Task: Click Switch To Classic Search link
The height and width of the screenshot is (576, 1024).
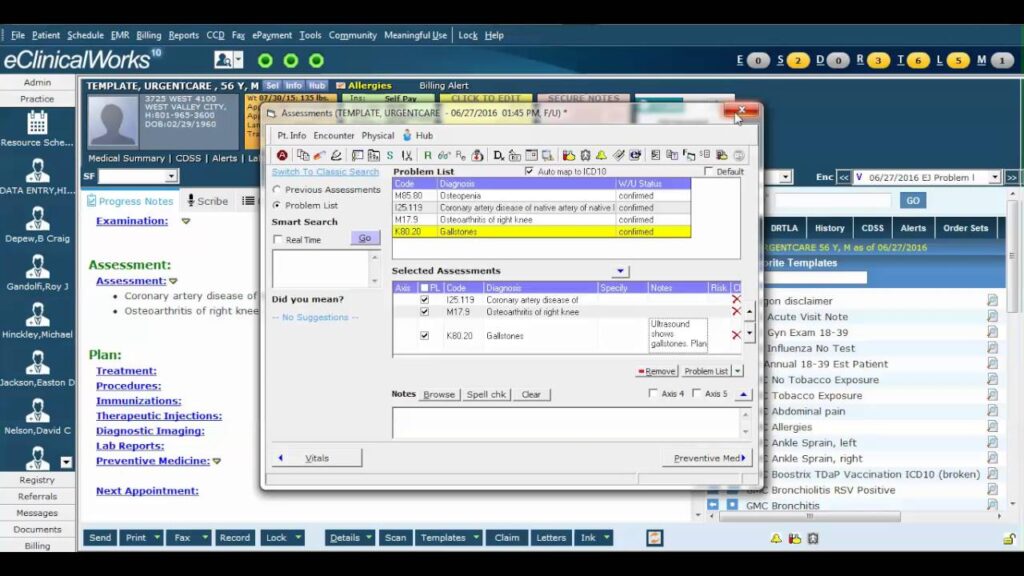Action: (325, 172)
